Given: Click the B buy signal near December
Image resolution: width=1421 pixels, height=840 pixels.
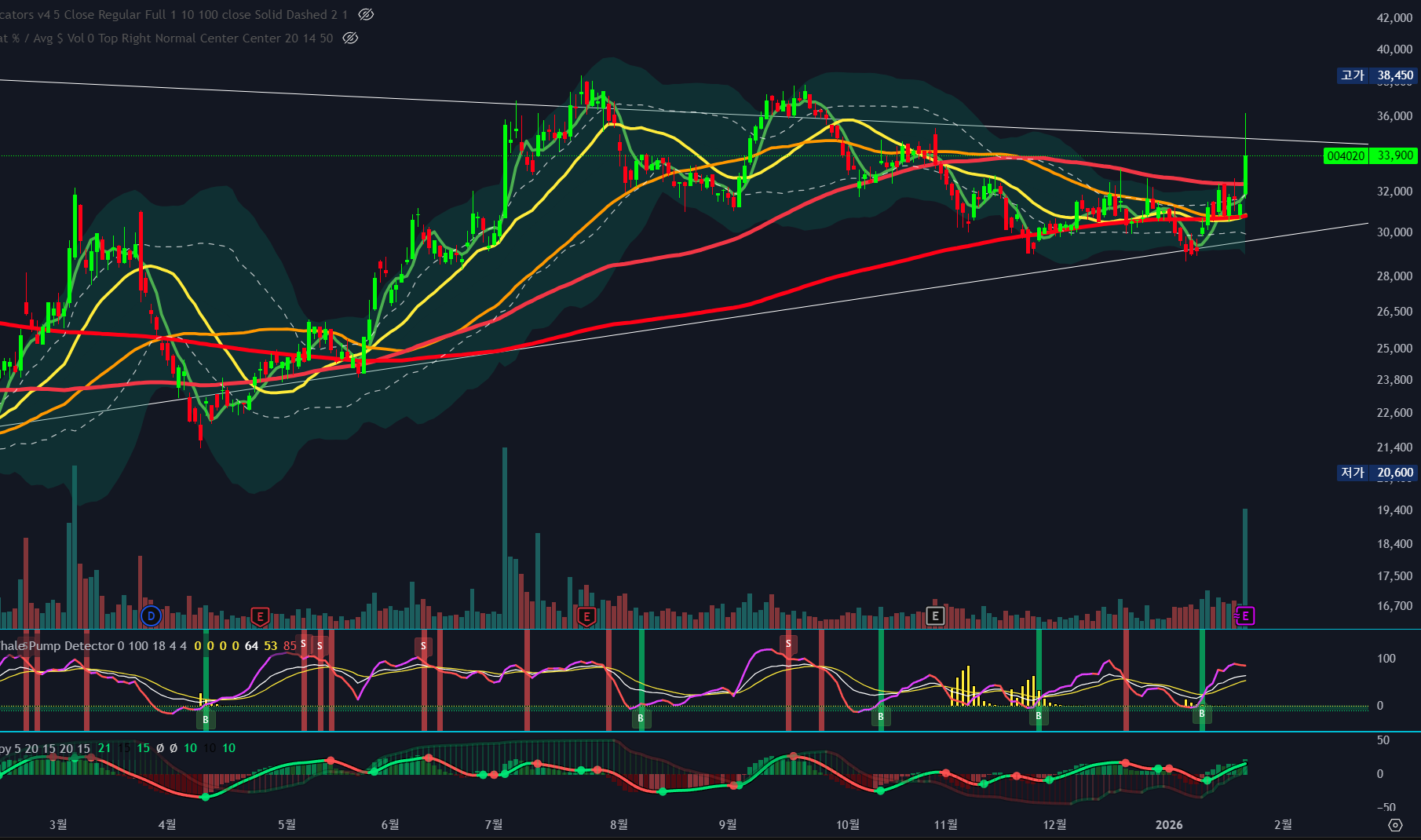Looking at the screenshot, I should pos(1039,715).
